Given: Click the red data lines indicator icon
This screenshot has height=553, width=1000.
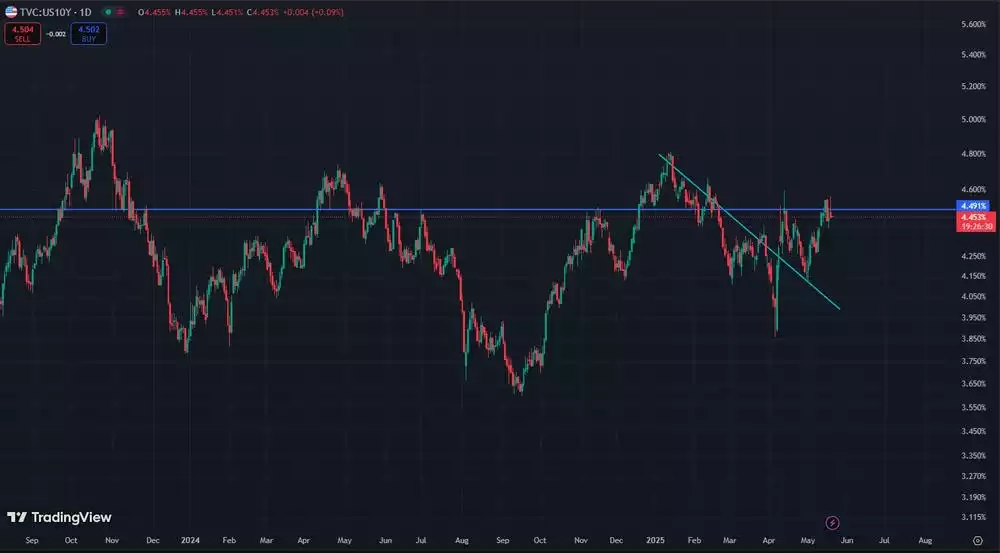Looking at the screenshot, I should [120, 12].
